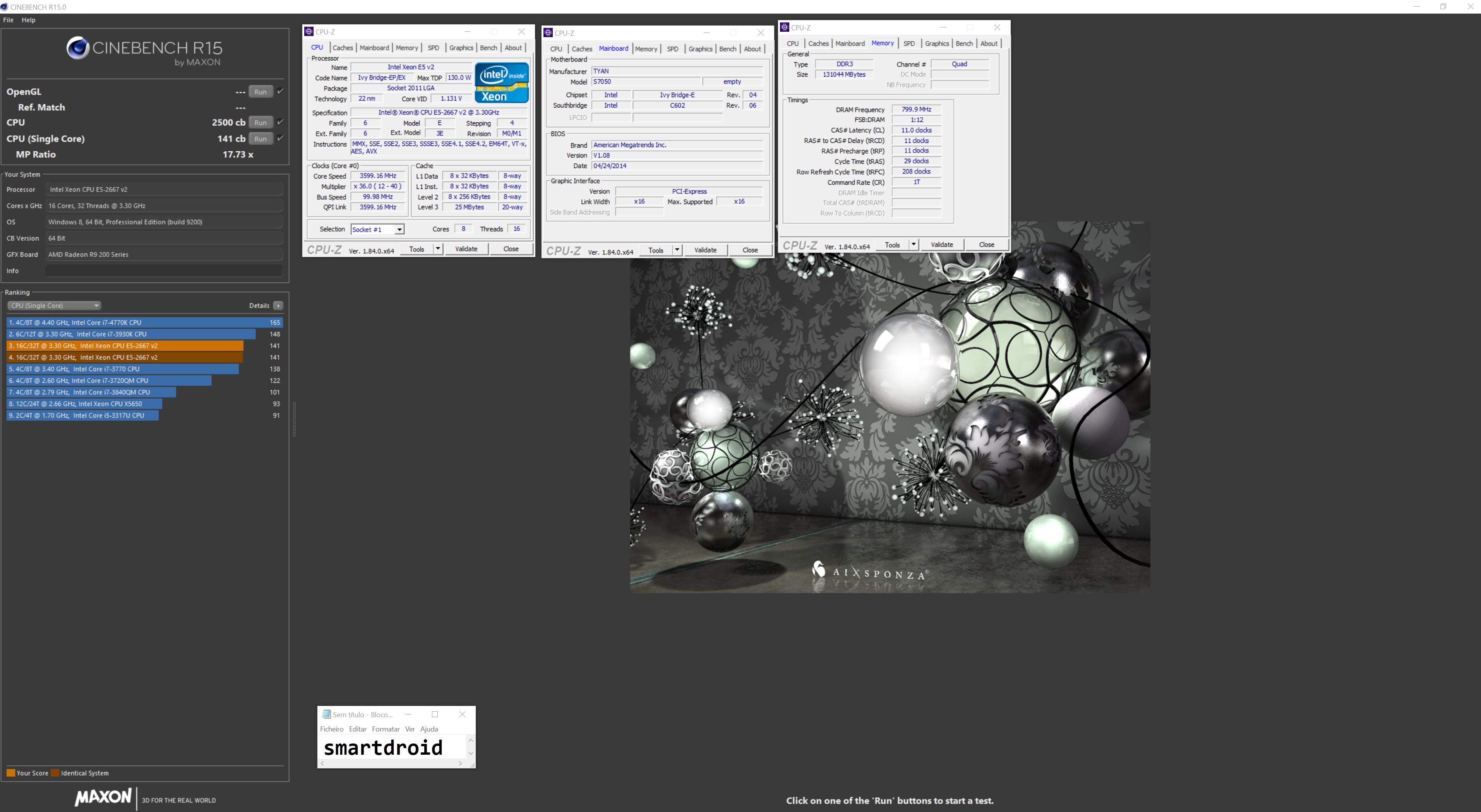The width and height of the screenshot is (1481, 812).
Task: Click the rendered spheres preview image
Action: [x=890, y=407]
